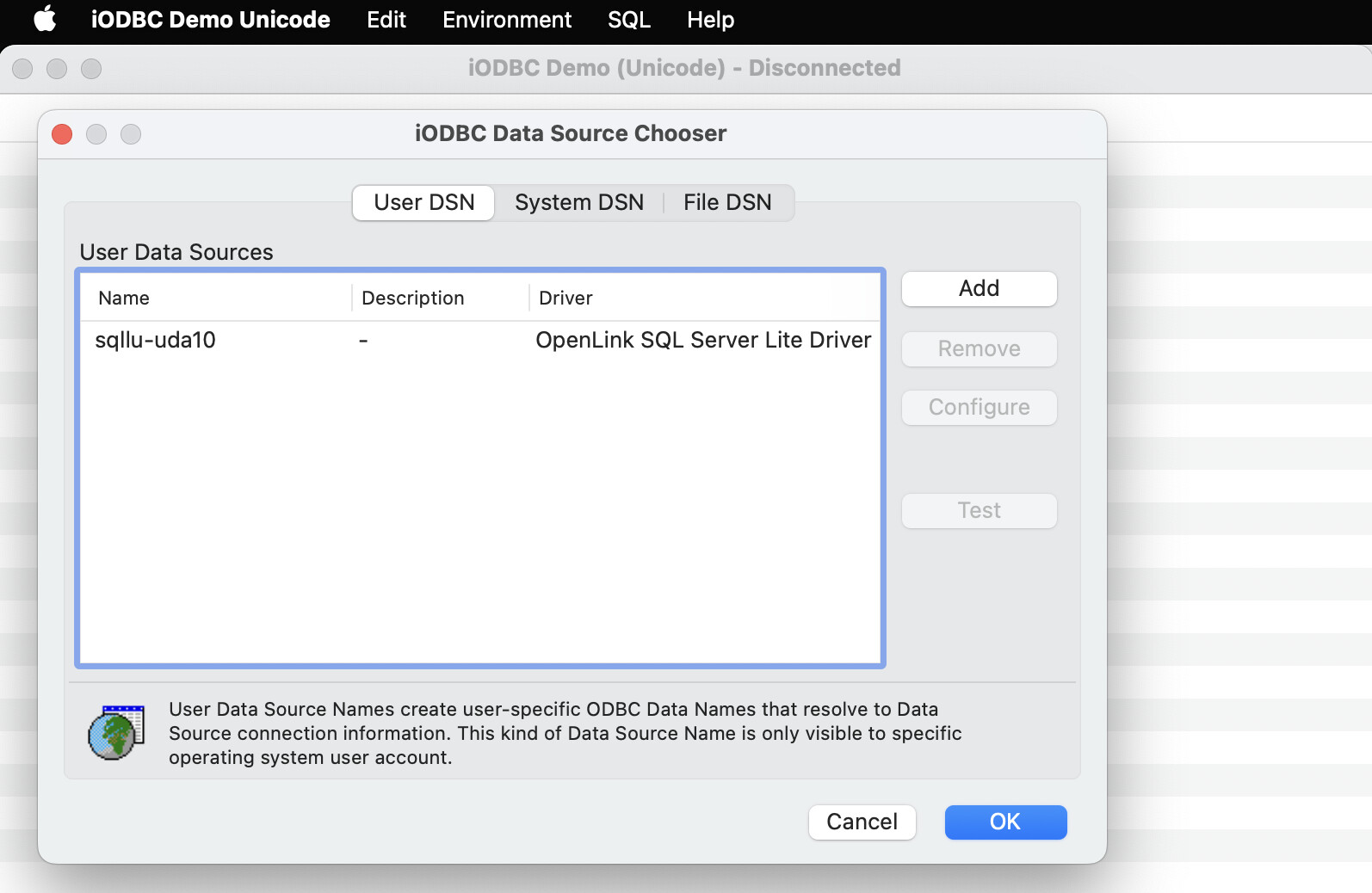1372x893 pixels.
Task: Cancel the data source selection
Action: [x=862, y=822]
